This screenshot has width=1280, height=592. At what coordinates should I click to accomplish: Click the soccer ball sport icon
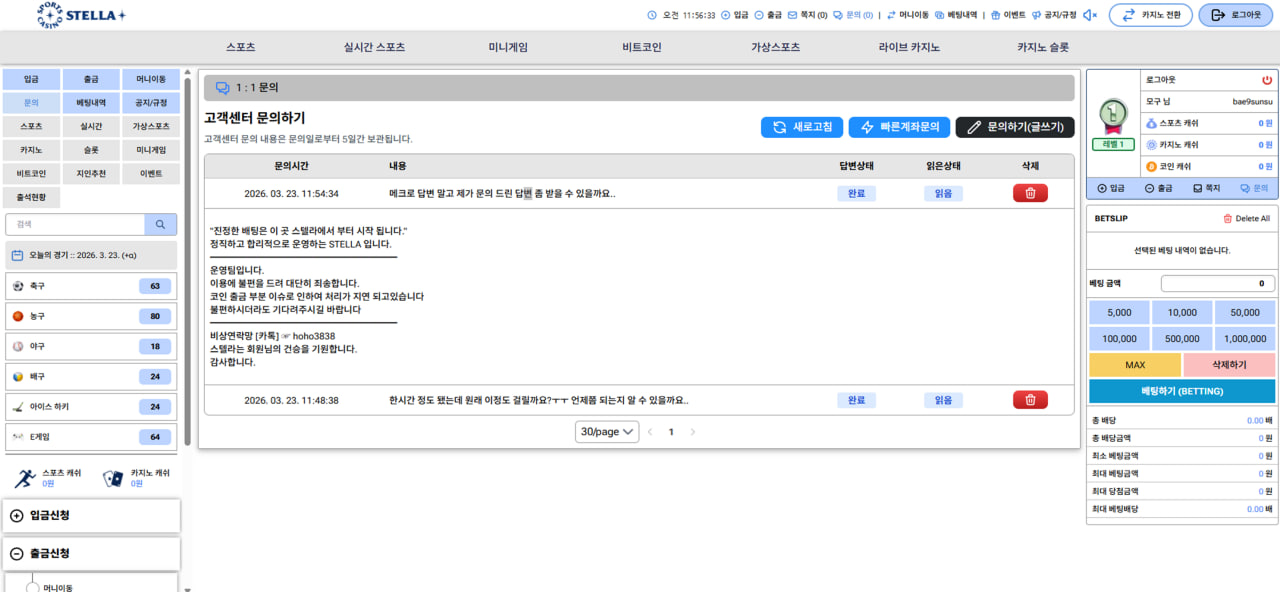point(18,286)
